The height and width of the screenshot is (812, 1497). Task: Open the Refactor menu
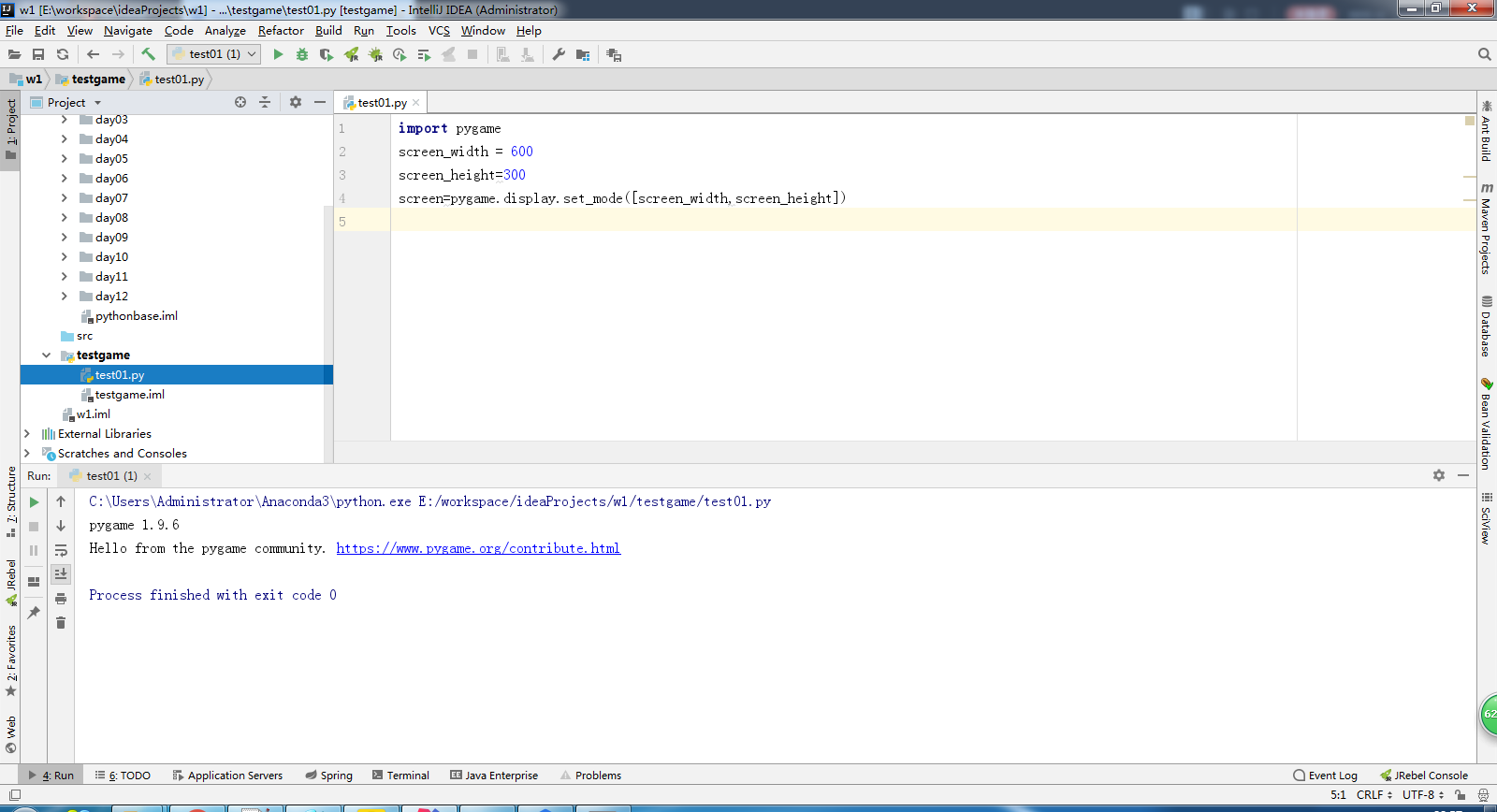click(281, 31)
